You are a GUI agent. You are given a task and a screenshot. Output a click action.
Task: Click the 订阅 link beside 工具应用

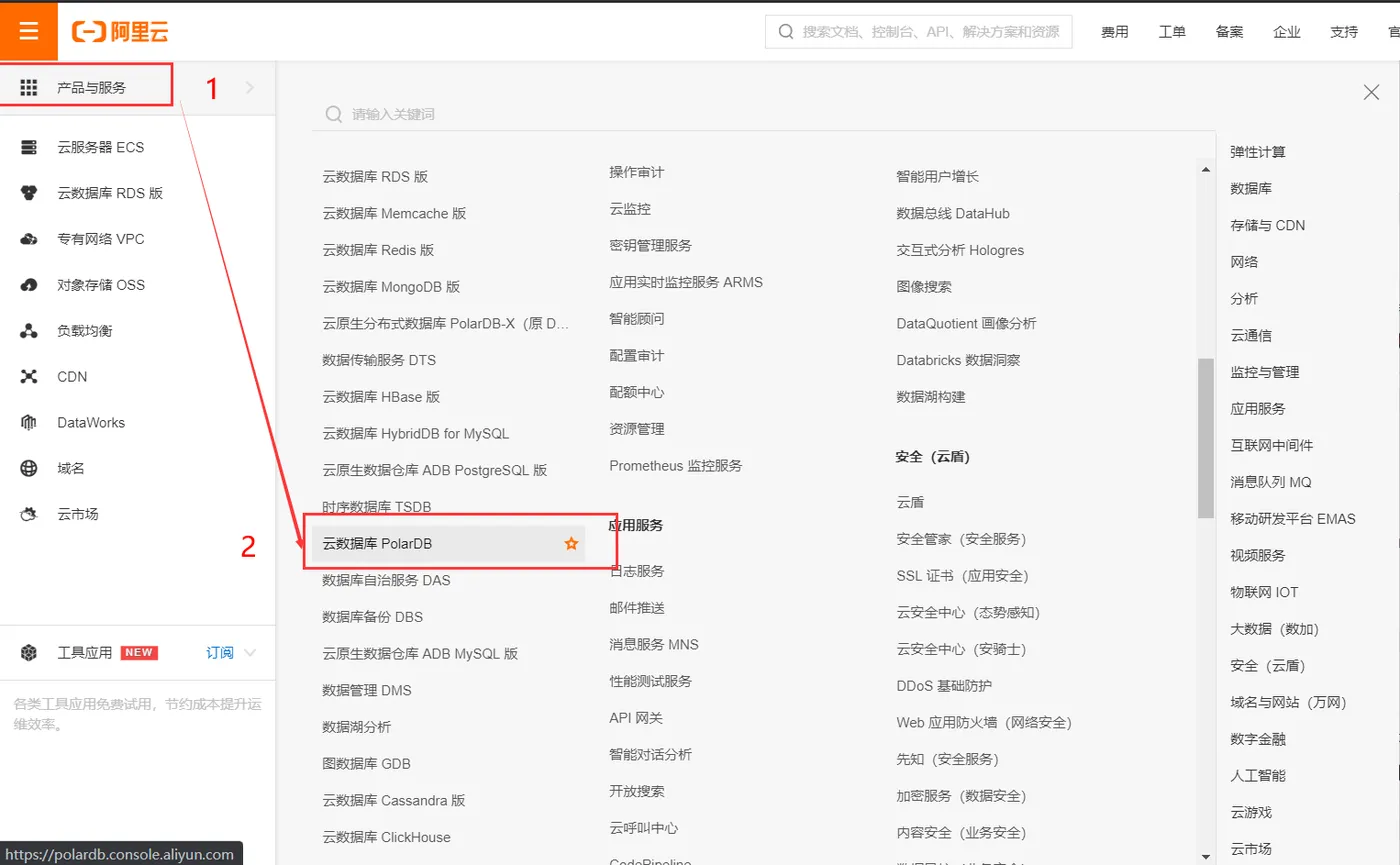coord(220,653)
